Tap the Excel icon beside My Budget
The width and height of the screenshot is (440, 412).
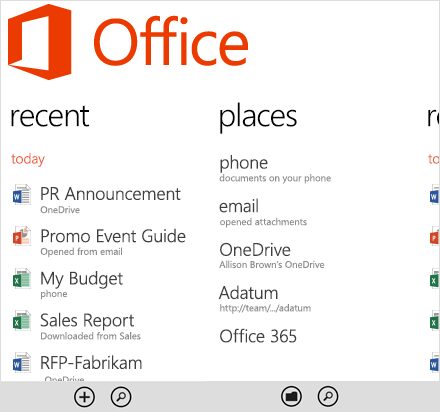[22, 278]
